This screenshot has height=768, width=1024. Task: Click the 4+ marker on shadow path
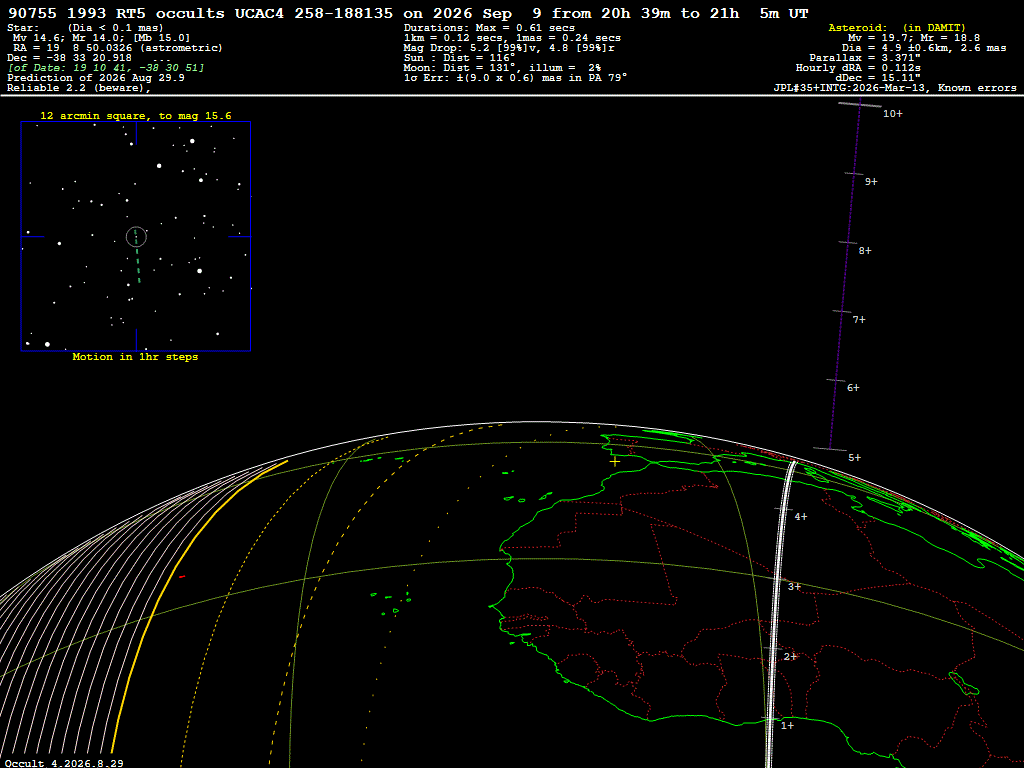[801, 517]
